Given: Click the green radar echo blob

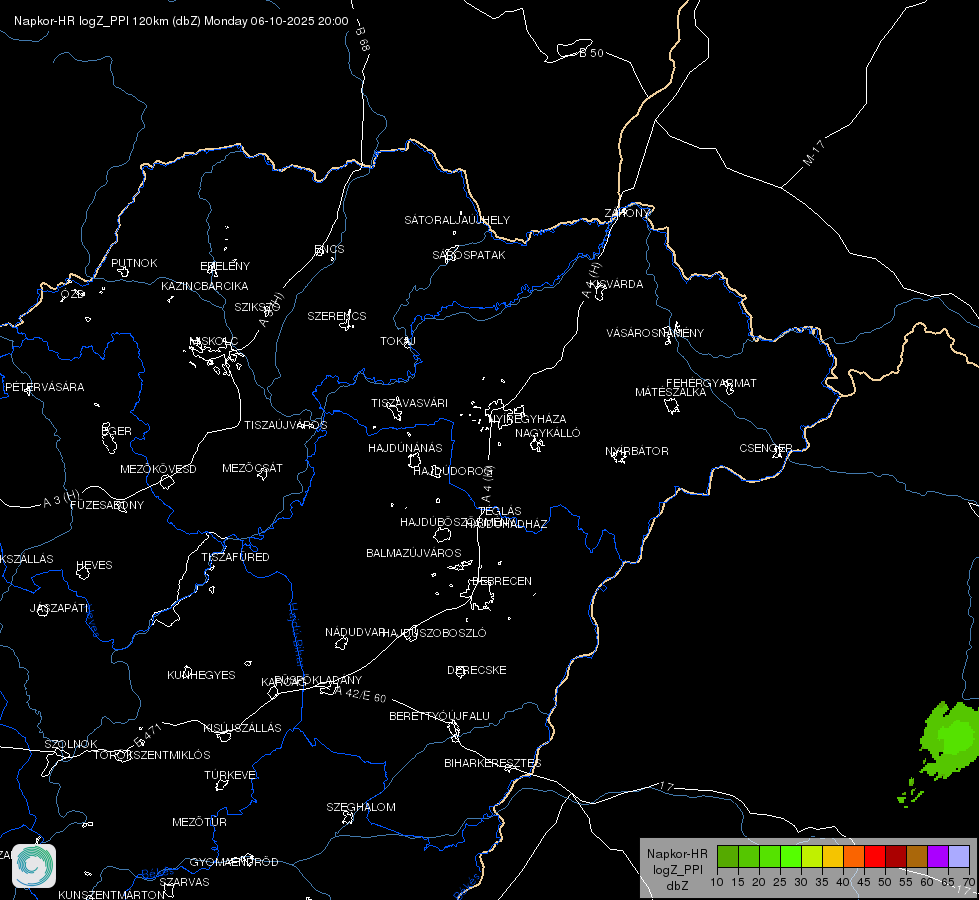Looking at the screenshot, I should (x=948, y=740).
